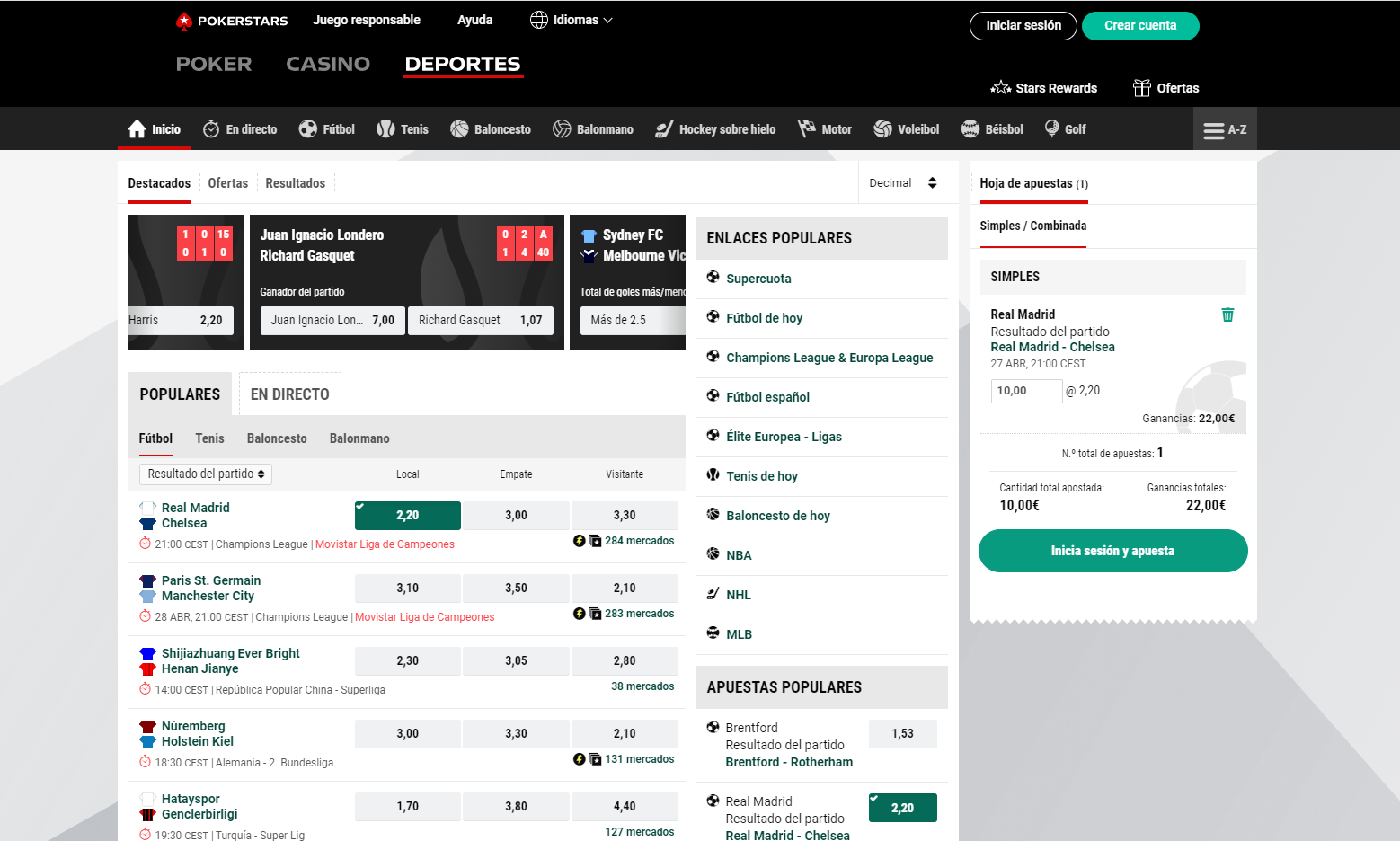Select the Balonmano sport in navigation bar
The width and height of the screenshot is (1400, 841).
pos(593,129)
